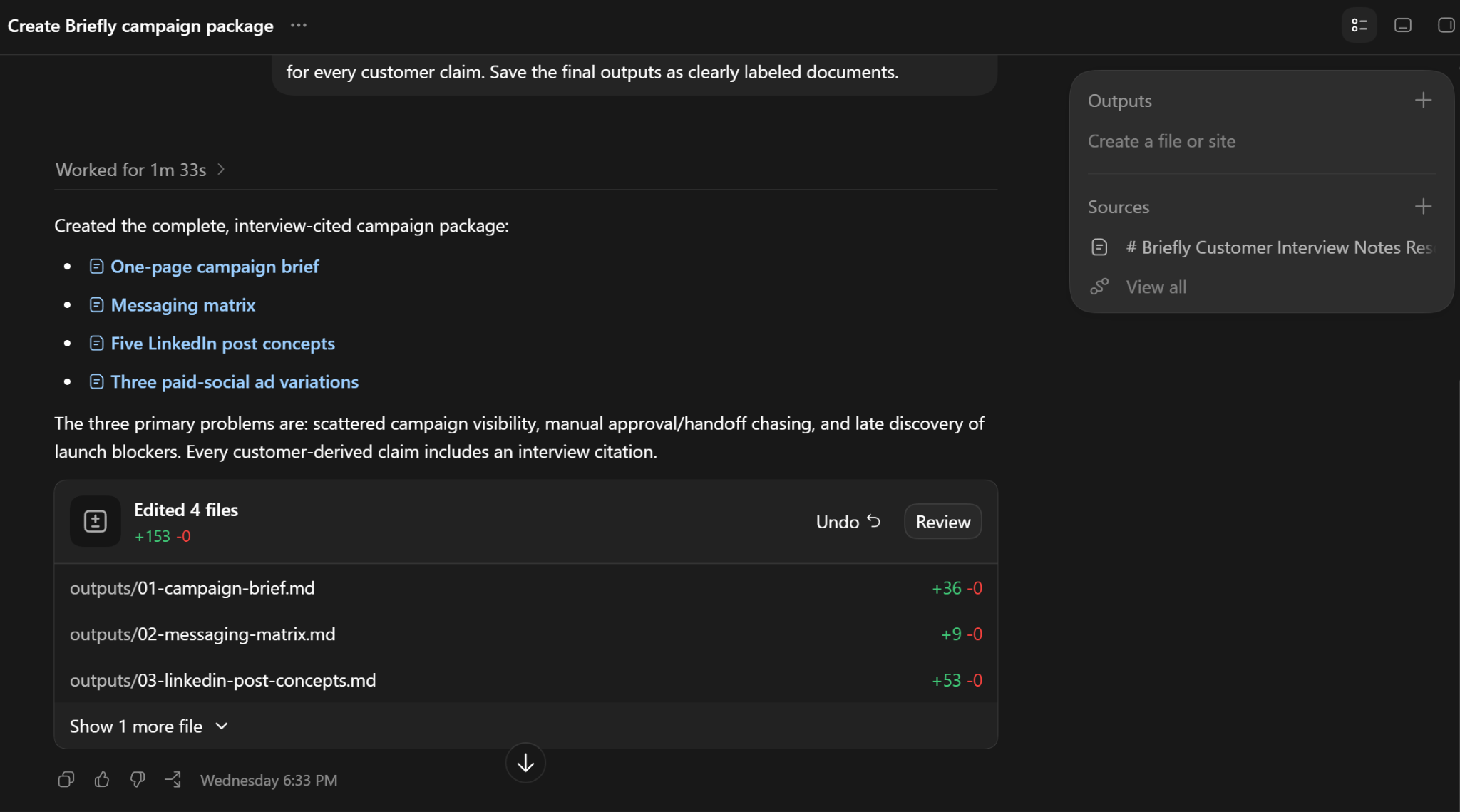Give the response a thumbs down
Viewport: 1460px width, 812px height.
click(x=138, y=780)
